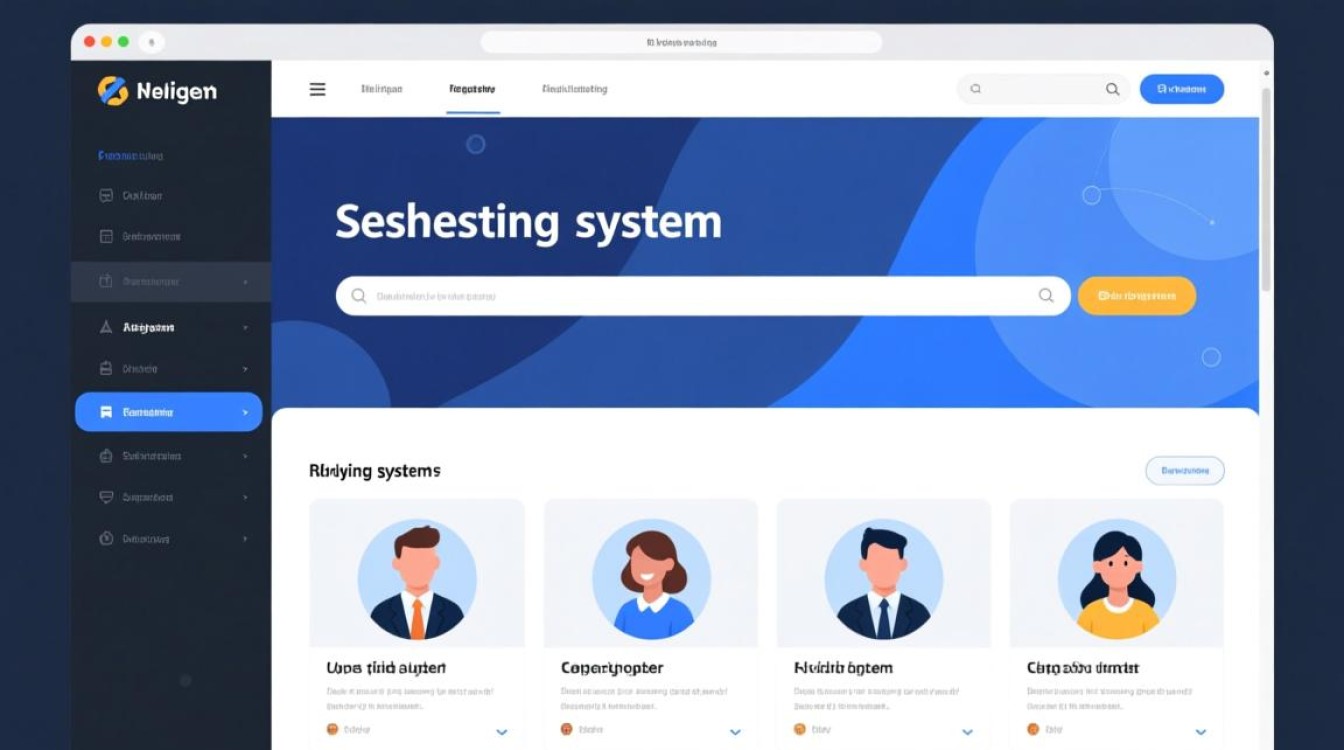Click the blue button in the top-right corner
1344x750 pixels.
[x=1181, y=89]
